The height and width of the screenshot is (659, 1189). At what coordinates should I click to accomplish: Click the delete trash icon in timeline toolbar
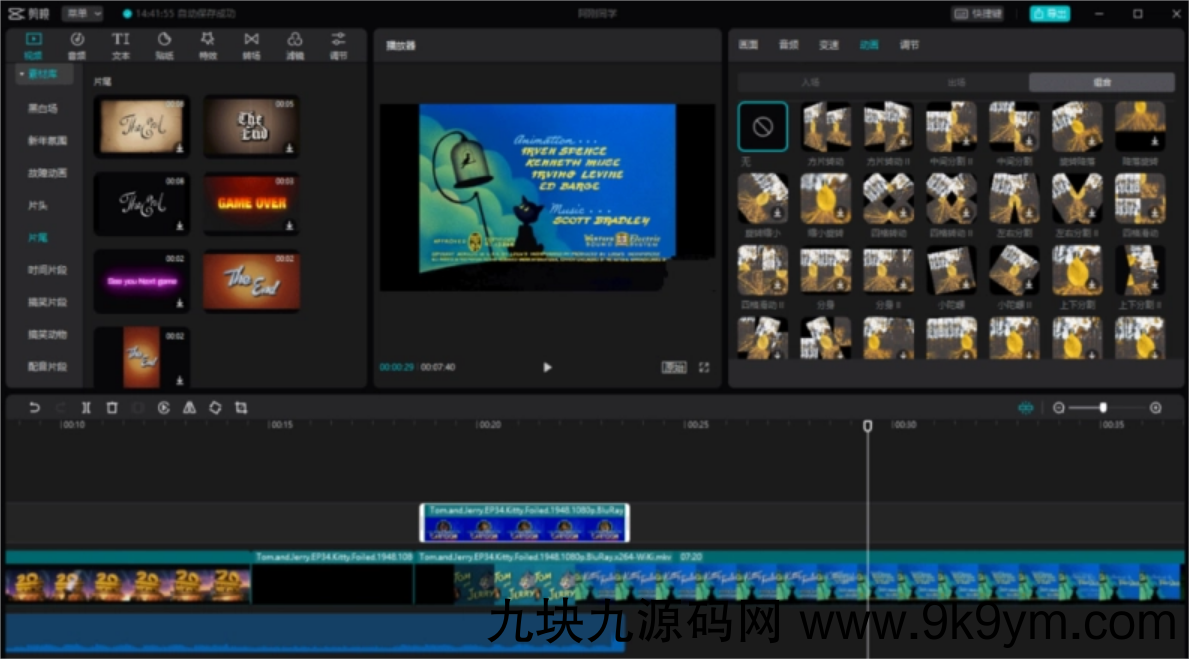click(x=112, y=408)
